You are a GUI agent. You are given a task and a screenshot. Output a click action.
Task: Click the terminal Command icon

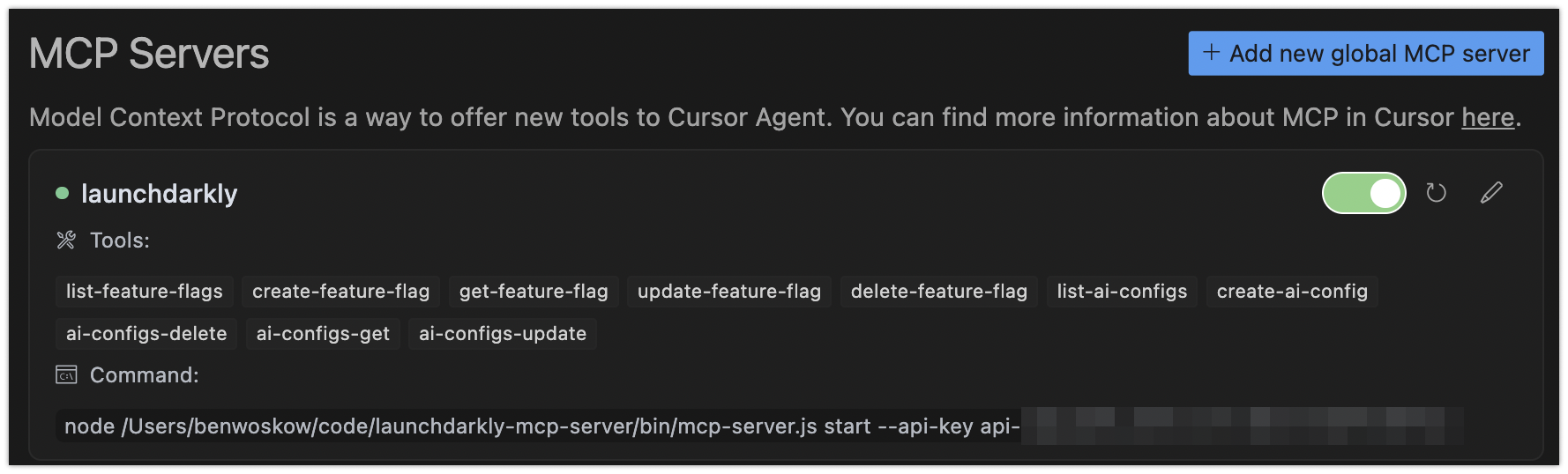tap(66, 375)
